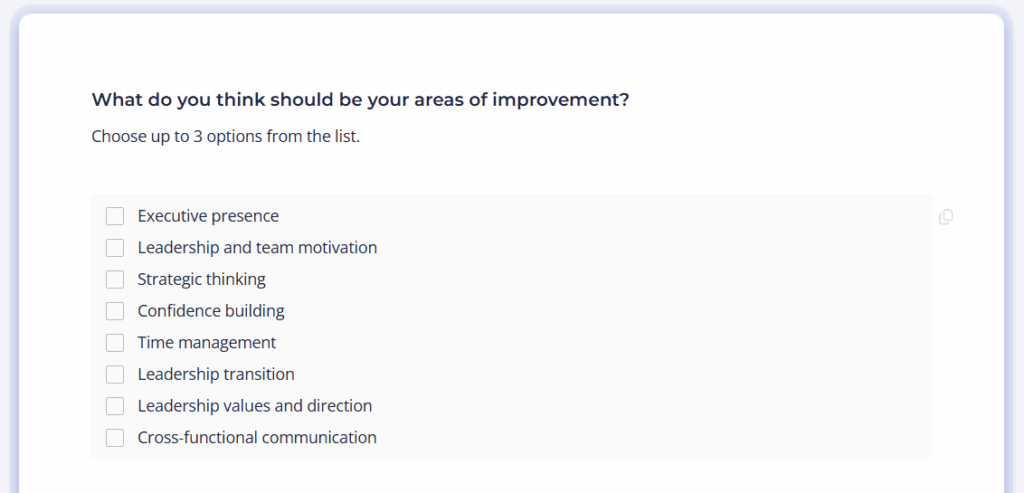Enable the Strategic thinking checkbox
1024x493 pixels.
click(115, 279)
